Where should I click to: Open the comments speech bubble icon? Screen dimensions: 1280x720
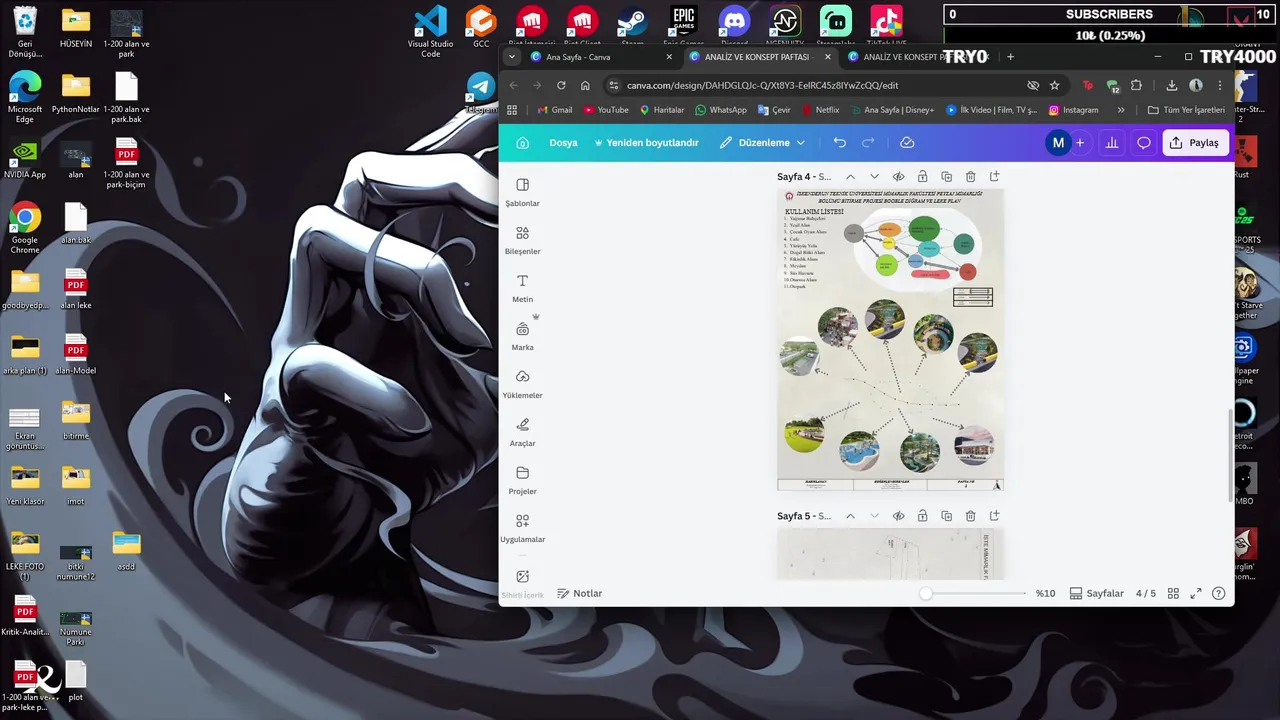tap(1144, 143)
